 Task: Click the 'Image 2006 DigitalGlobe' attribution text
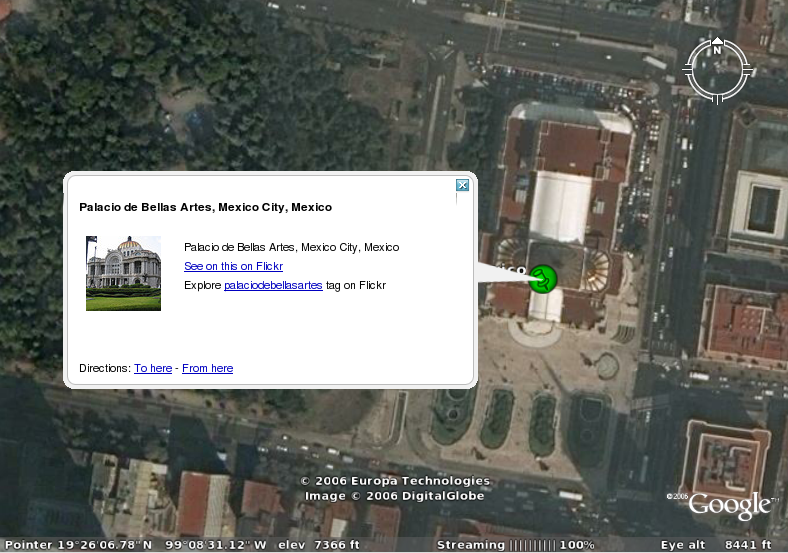pos(395,496)
